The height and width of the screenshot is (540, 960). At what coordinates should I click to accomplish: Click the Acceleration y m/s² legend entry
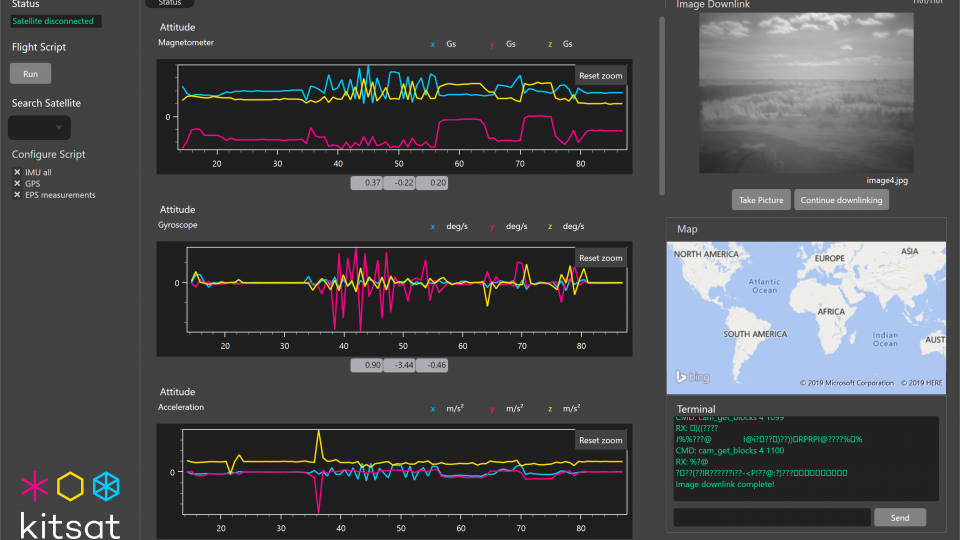pos(506,408)
